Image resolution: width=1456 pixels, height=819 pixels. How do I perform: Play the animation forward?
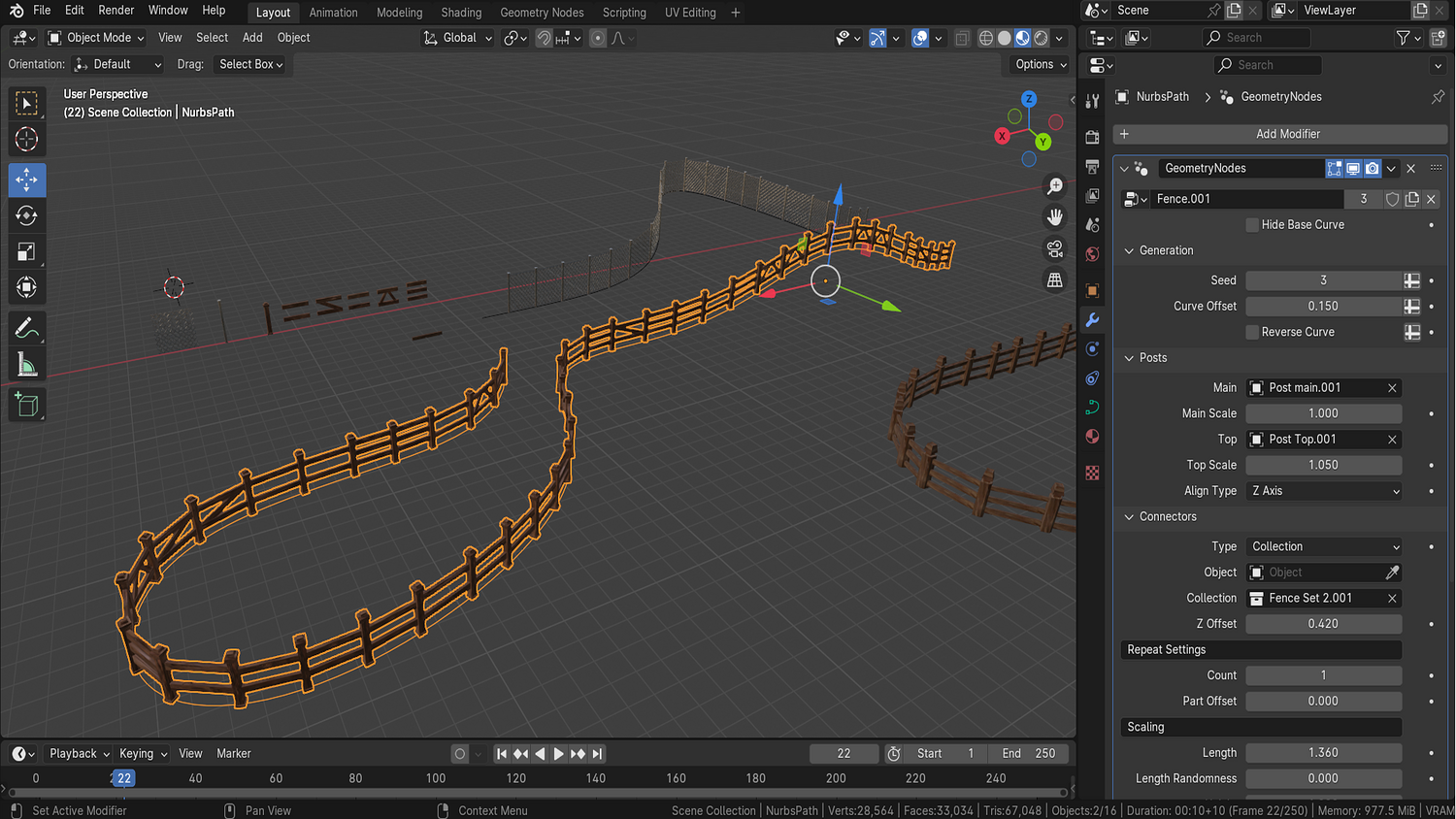point(559,754)
